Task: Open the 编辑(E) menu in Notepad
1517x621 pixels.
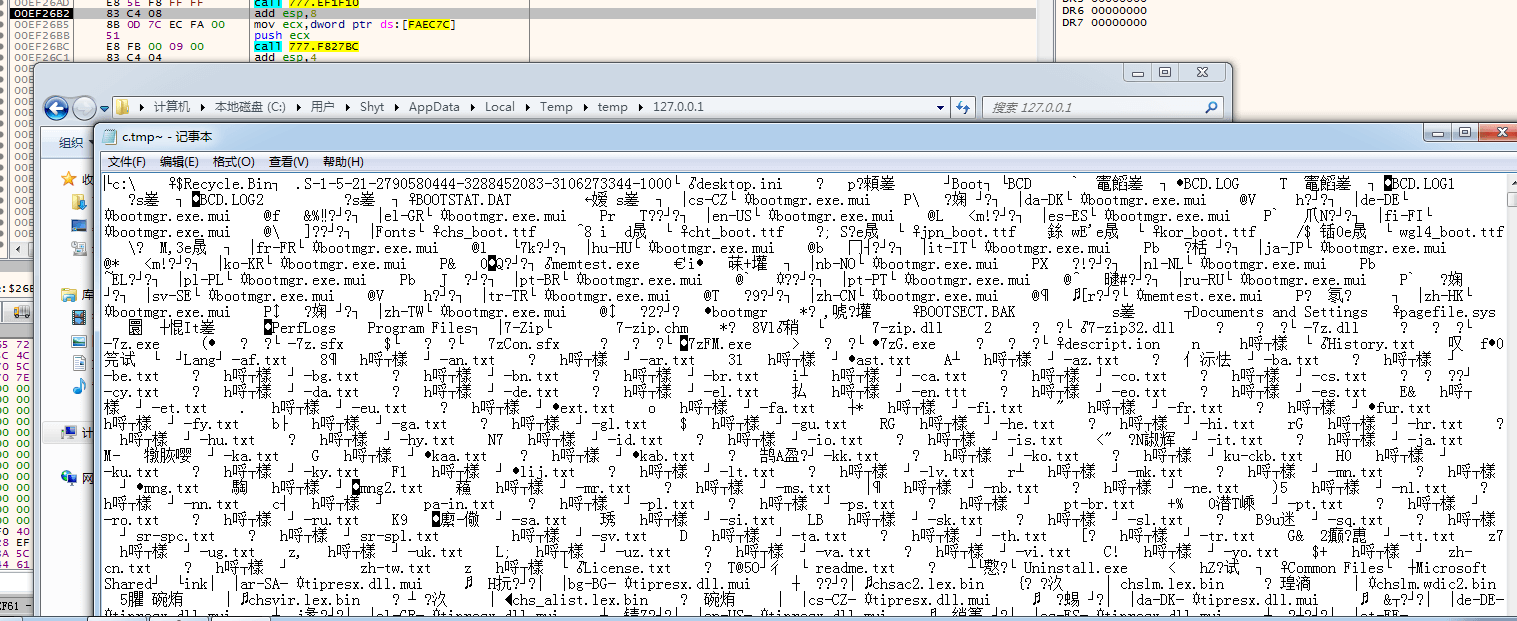Action: pyautogui.click(x=180, y=162)
